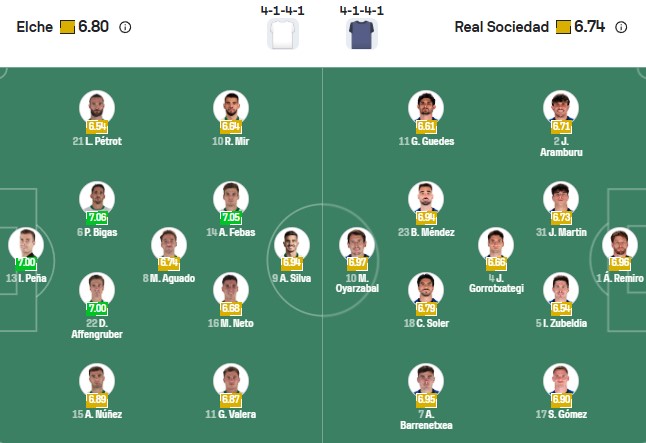Open S. Gómez player photo
646x443 pixels.
tap(561, 381)
